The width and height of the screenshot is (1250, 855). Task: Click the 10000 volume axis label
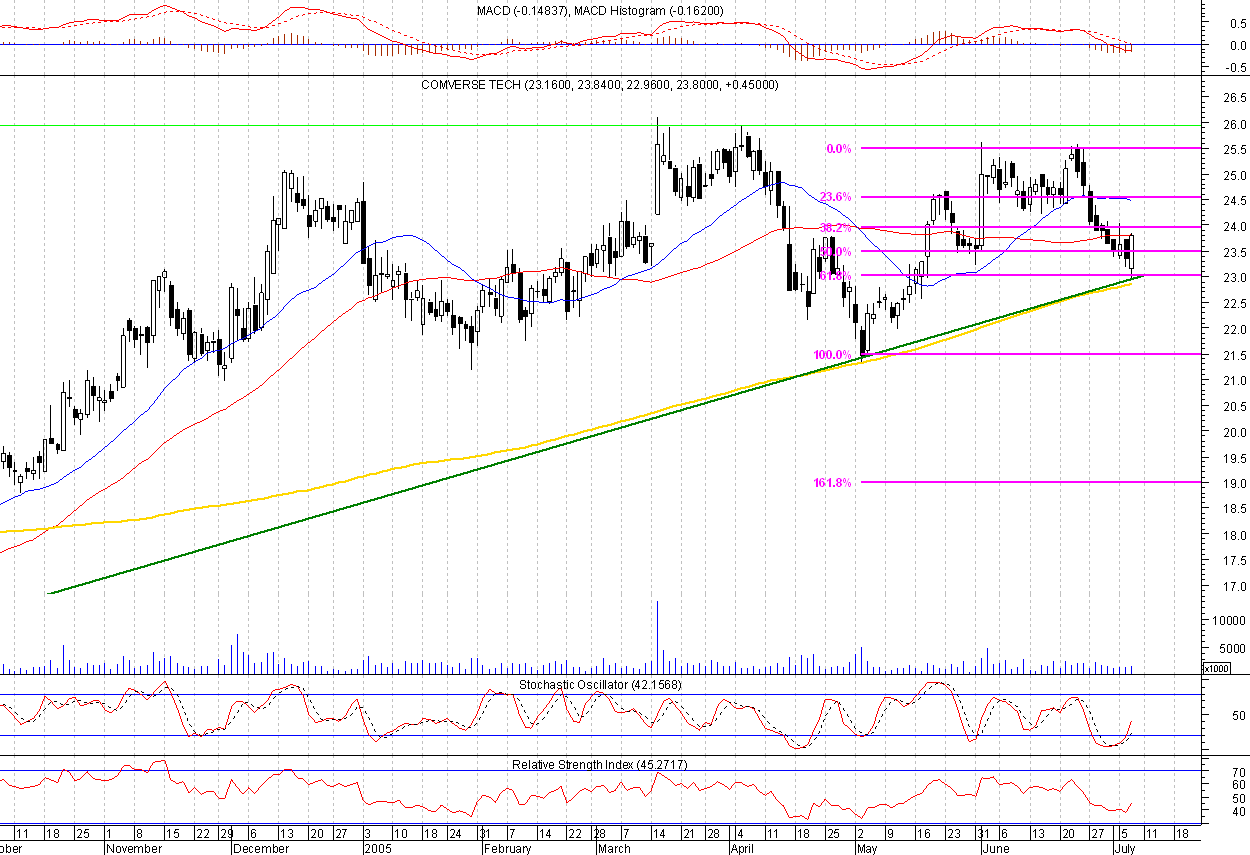(x=1229, y=621)
